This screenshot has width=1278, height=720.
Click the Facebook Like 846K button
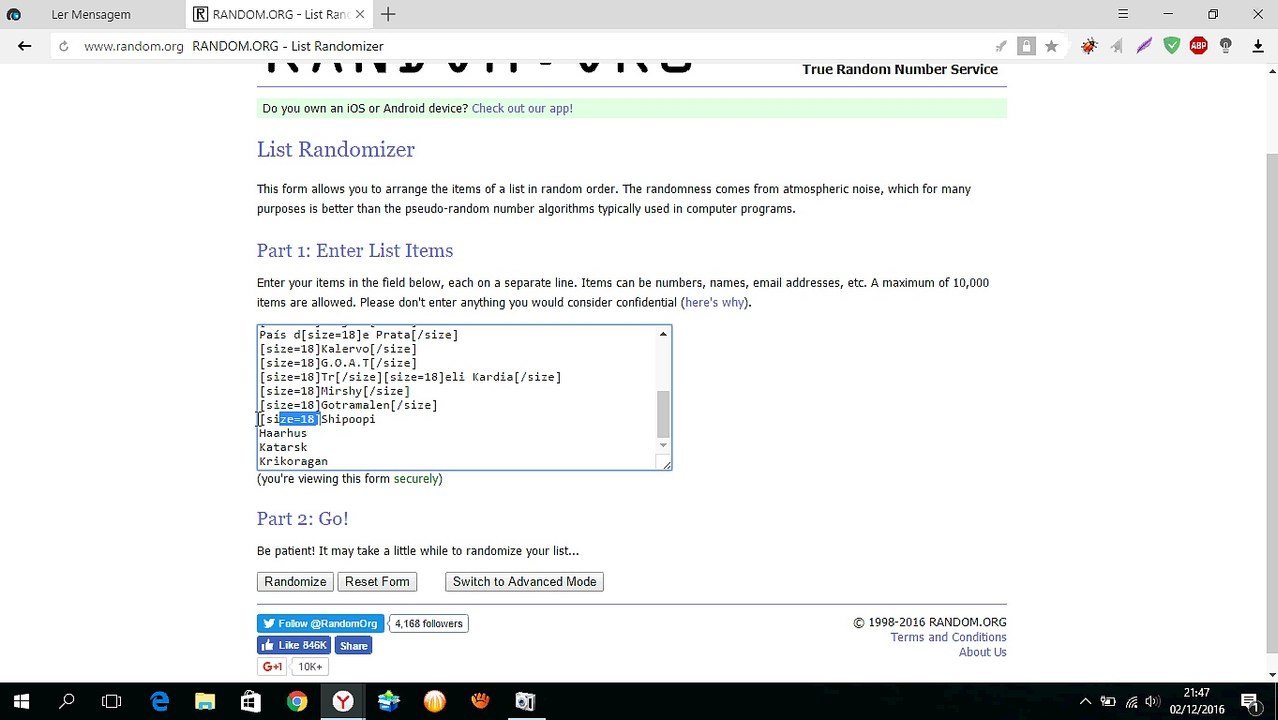pyautogui.click(x=294, y=645)
